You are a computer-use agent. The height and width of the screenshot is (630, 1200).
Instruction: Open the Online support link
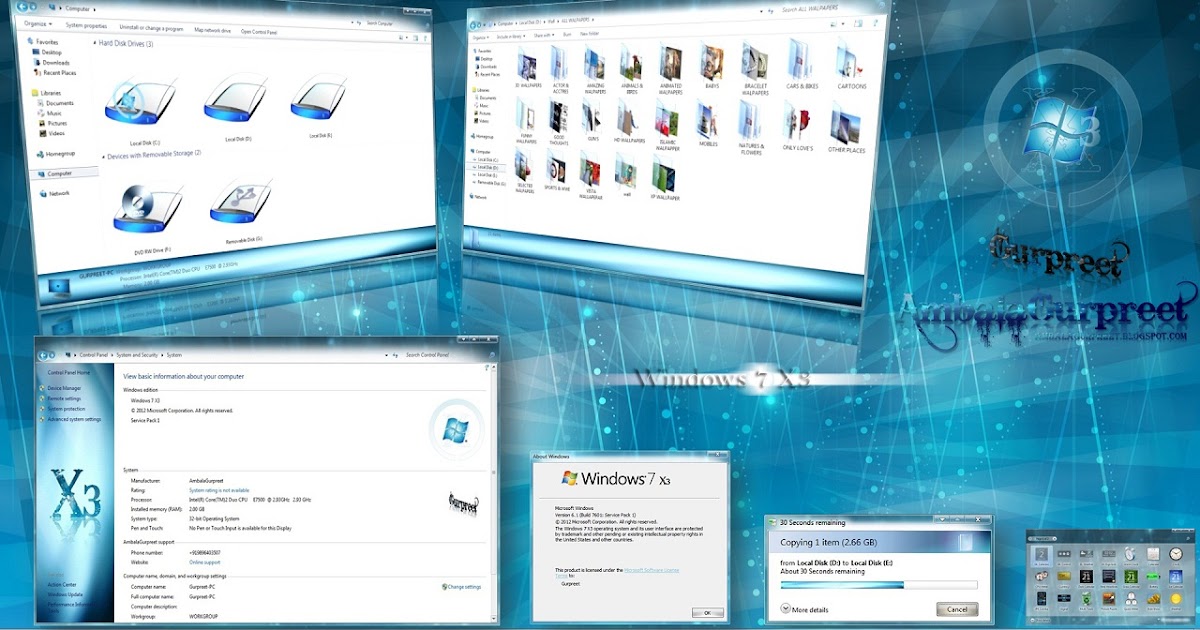coord(205,562)
